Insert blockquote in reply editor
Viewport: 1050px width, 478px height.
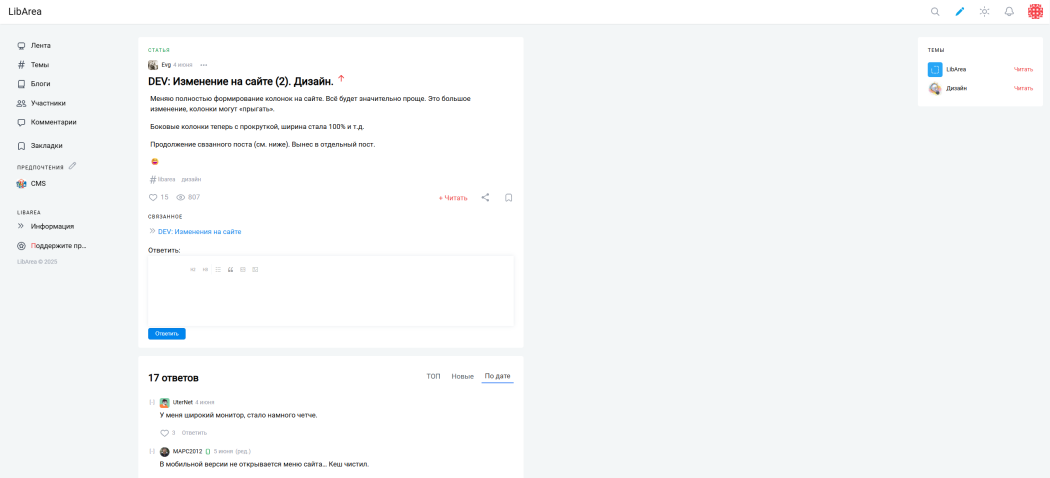click(230, 270)
